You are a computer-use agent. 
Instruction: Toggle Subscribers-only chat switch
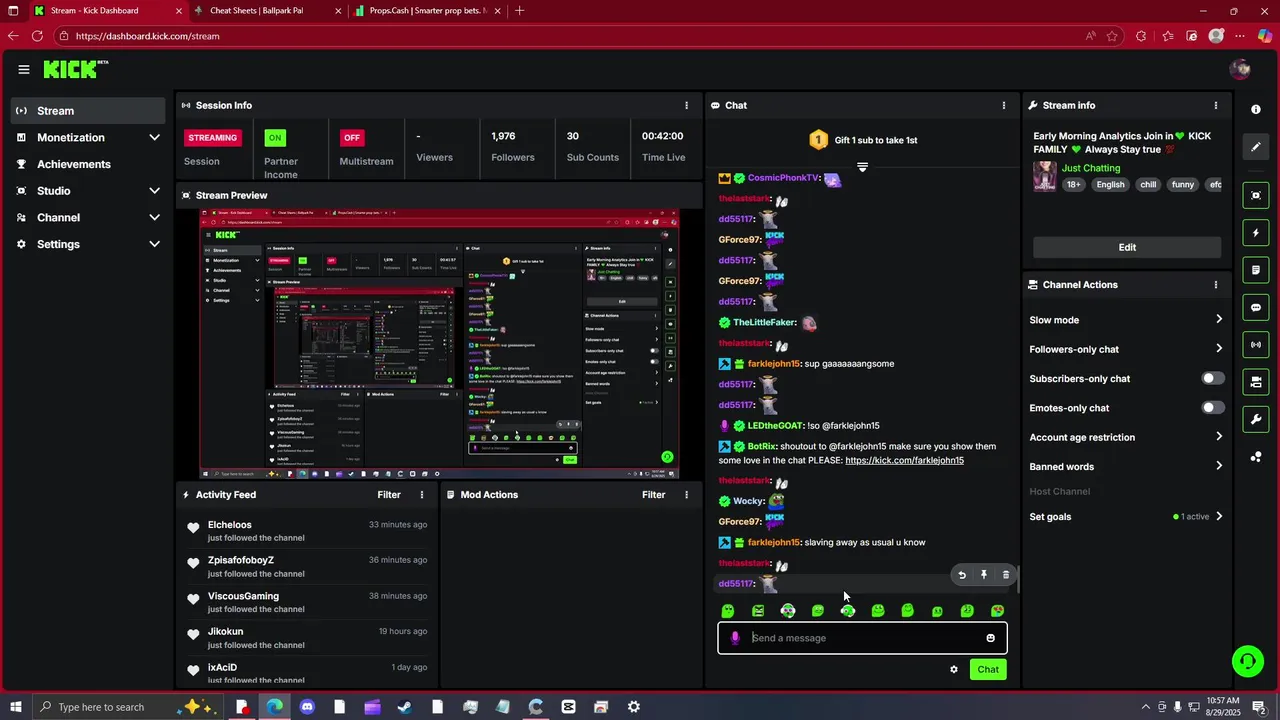[1212, 379]
